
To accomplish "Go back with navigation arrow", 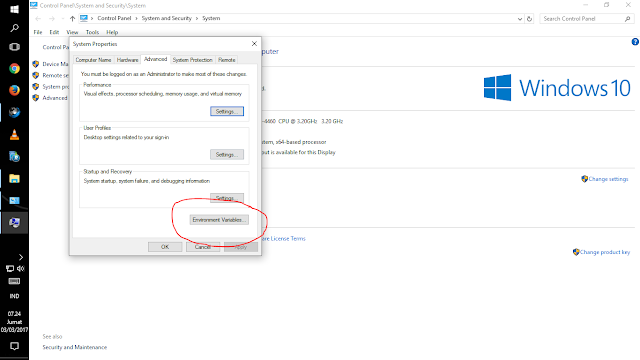I will [x=38, y=18].
